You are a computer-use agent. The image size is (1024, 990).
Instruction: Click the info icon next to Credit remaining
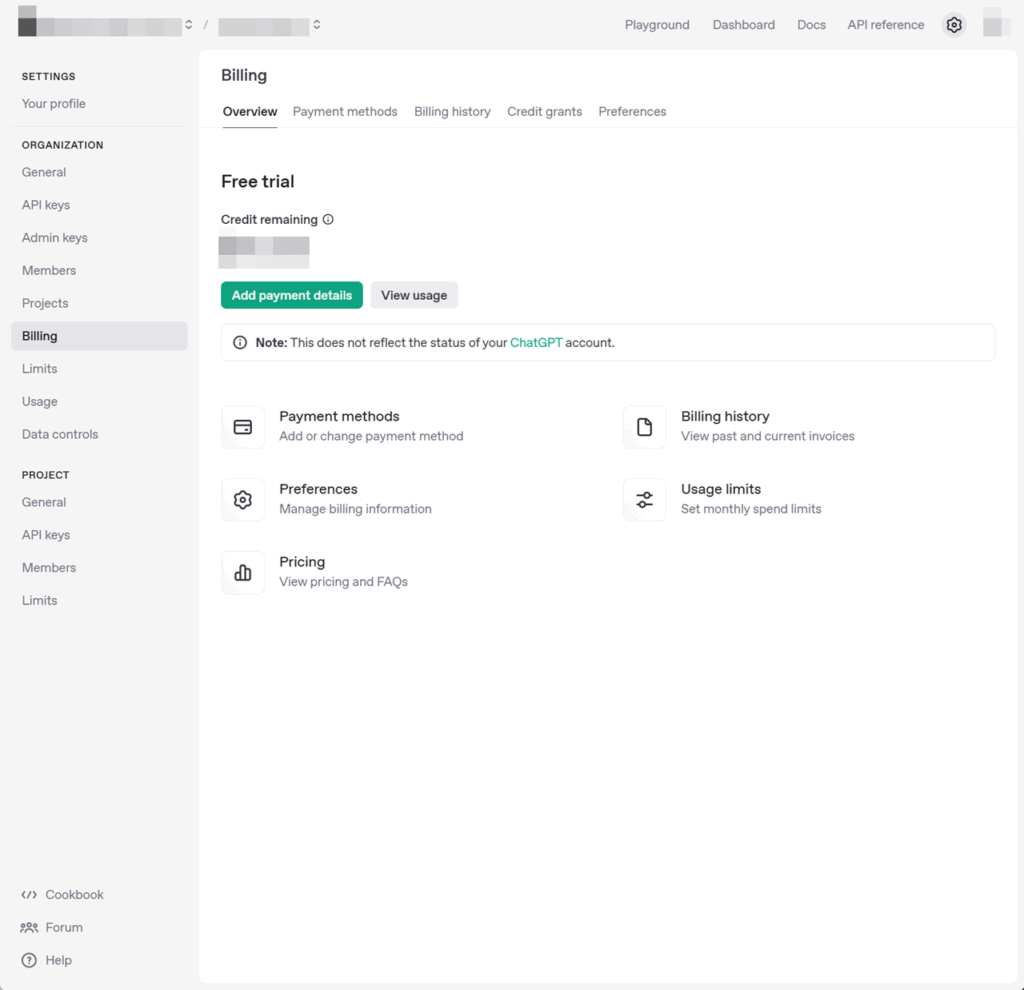click(326, 219)
